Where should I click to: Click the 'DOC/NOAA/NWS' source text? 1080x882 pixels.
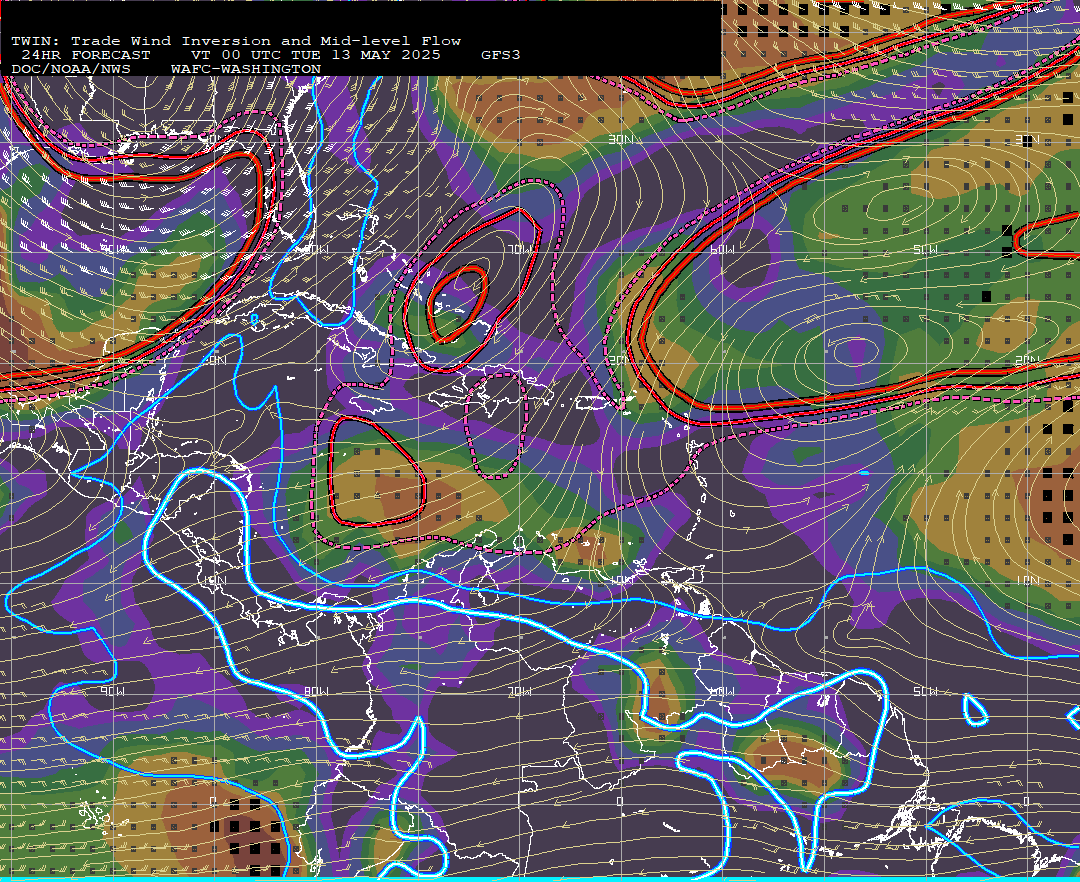(70, 70)
